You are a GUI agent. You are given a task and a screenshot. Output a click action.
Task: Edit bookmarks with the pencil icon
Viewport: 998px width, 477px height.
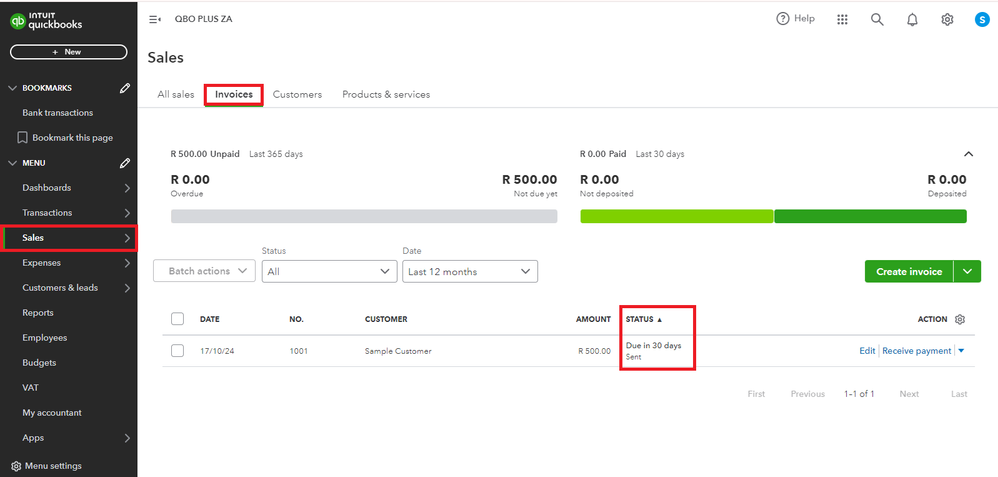point(125,88)
